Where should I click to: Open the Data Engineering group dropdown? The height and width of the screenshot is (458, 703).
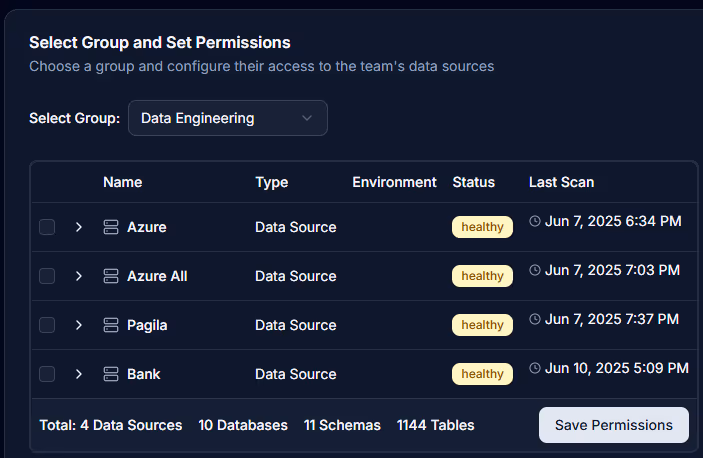[228, 118]
